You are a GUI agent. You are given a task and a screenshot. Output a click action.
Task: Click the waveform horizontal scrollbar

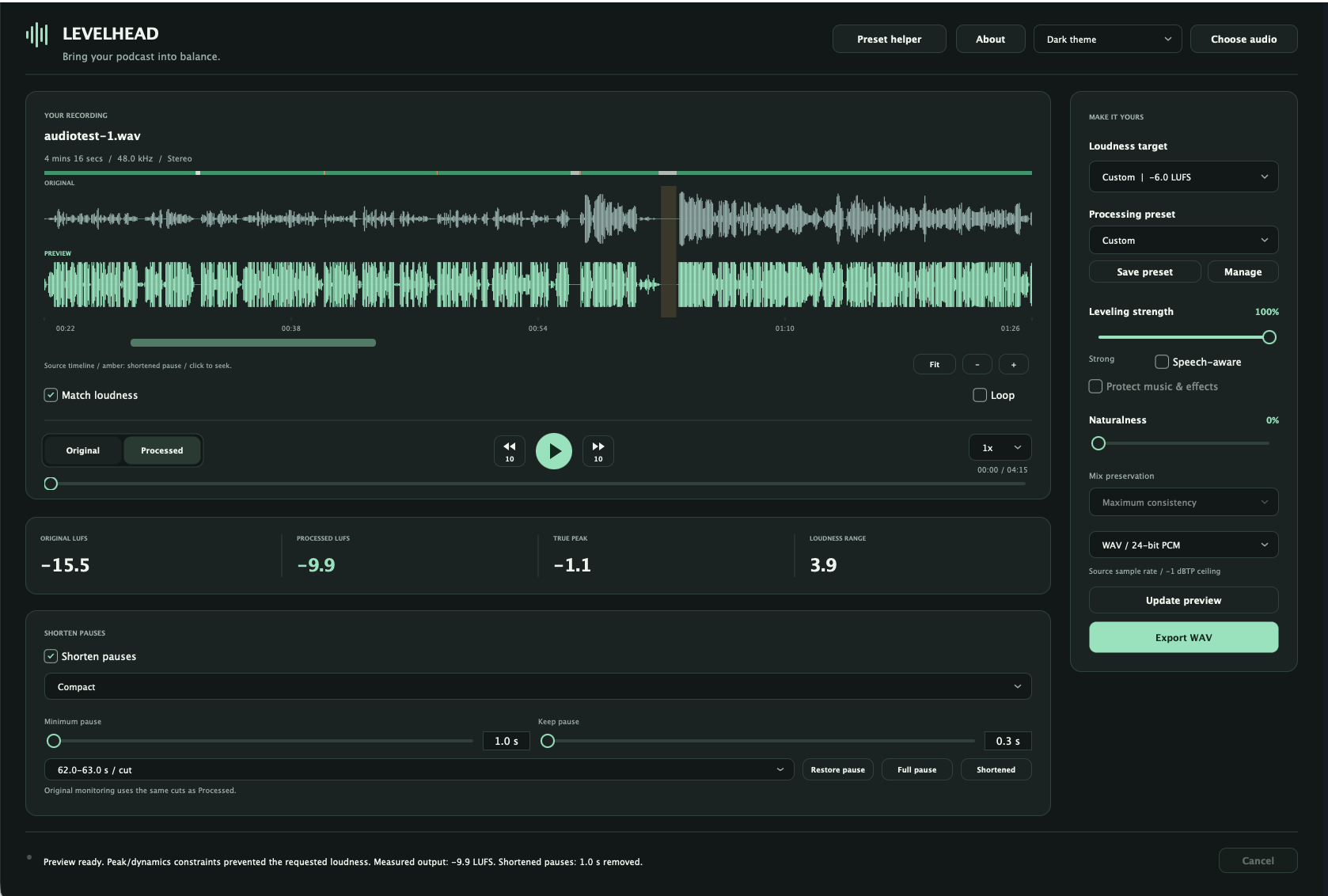click(x=253, y=343)
